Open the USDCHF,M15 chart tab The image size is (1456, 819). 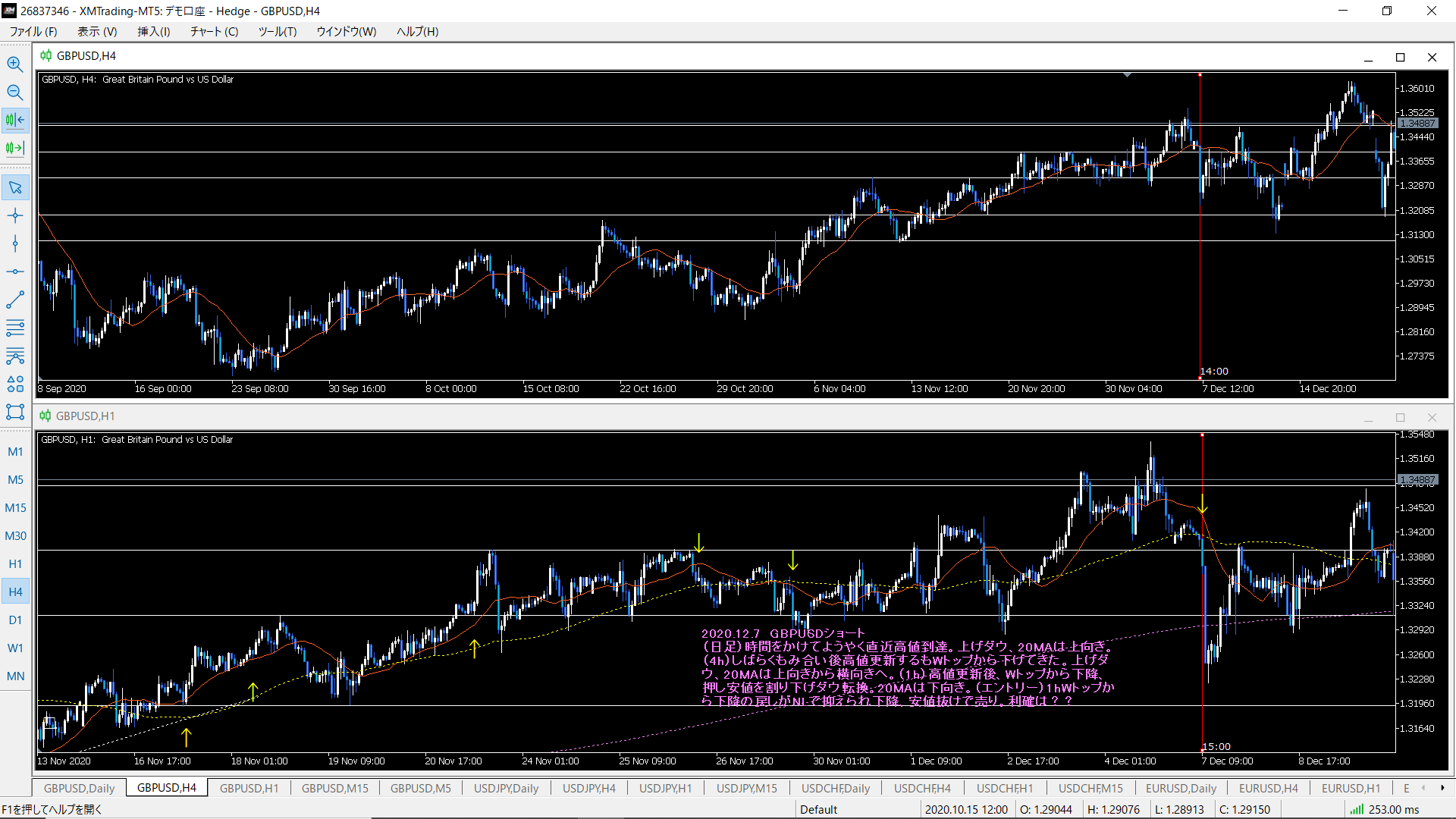[1090, 788]
